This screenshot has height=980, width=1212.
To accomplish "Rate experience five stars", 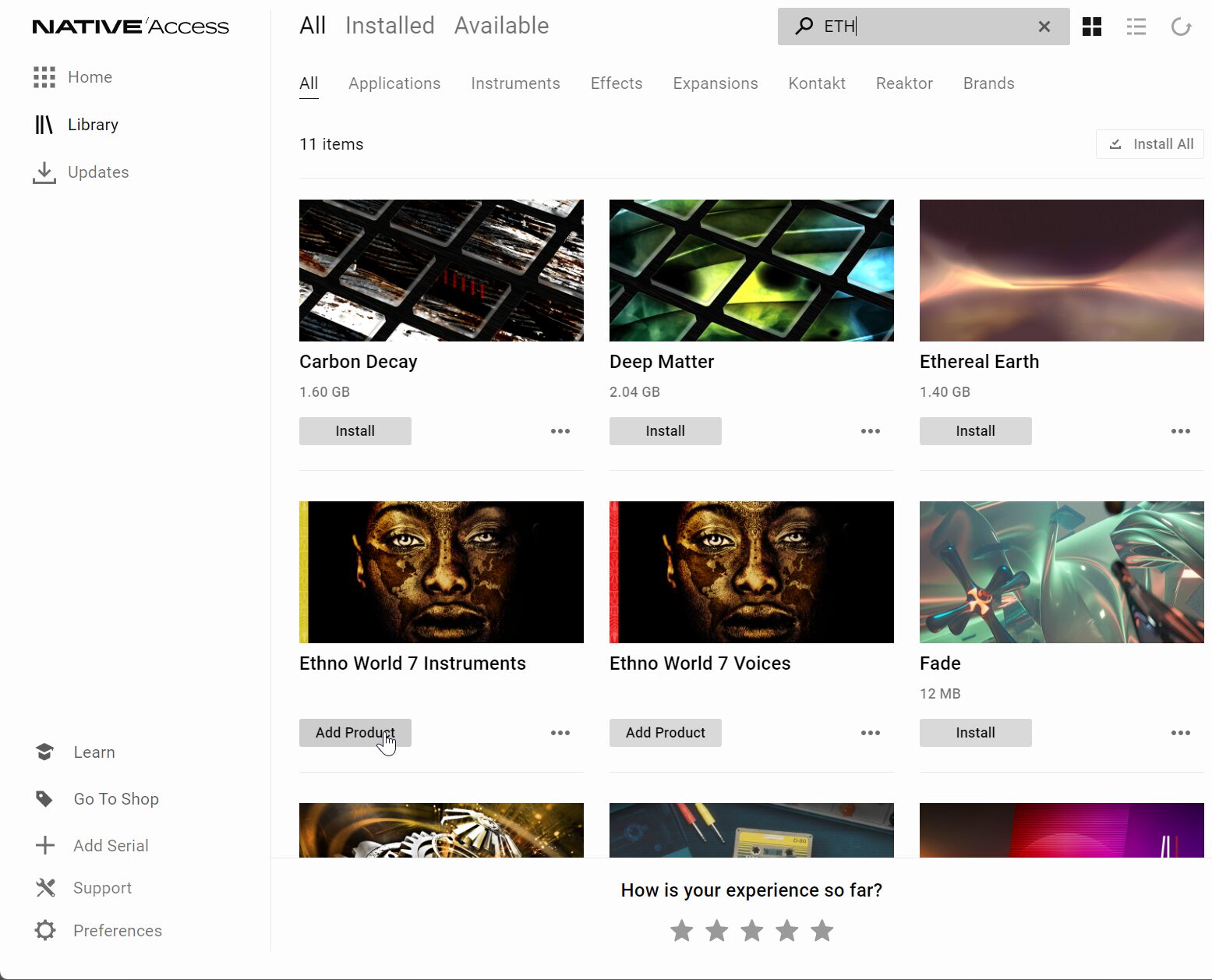I will pos(822,930).
